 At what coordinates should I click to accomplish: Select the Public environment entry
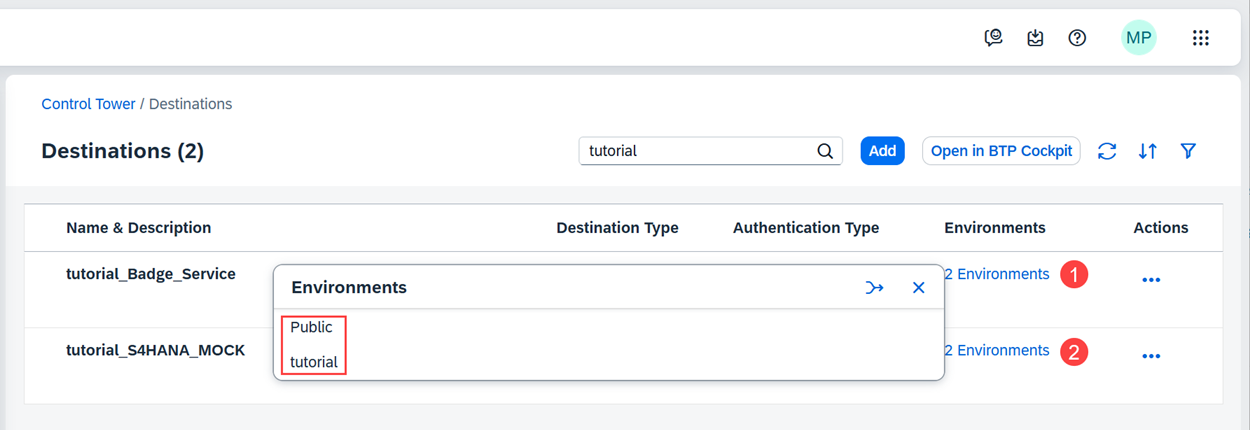[x=312, y=327]
